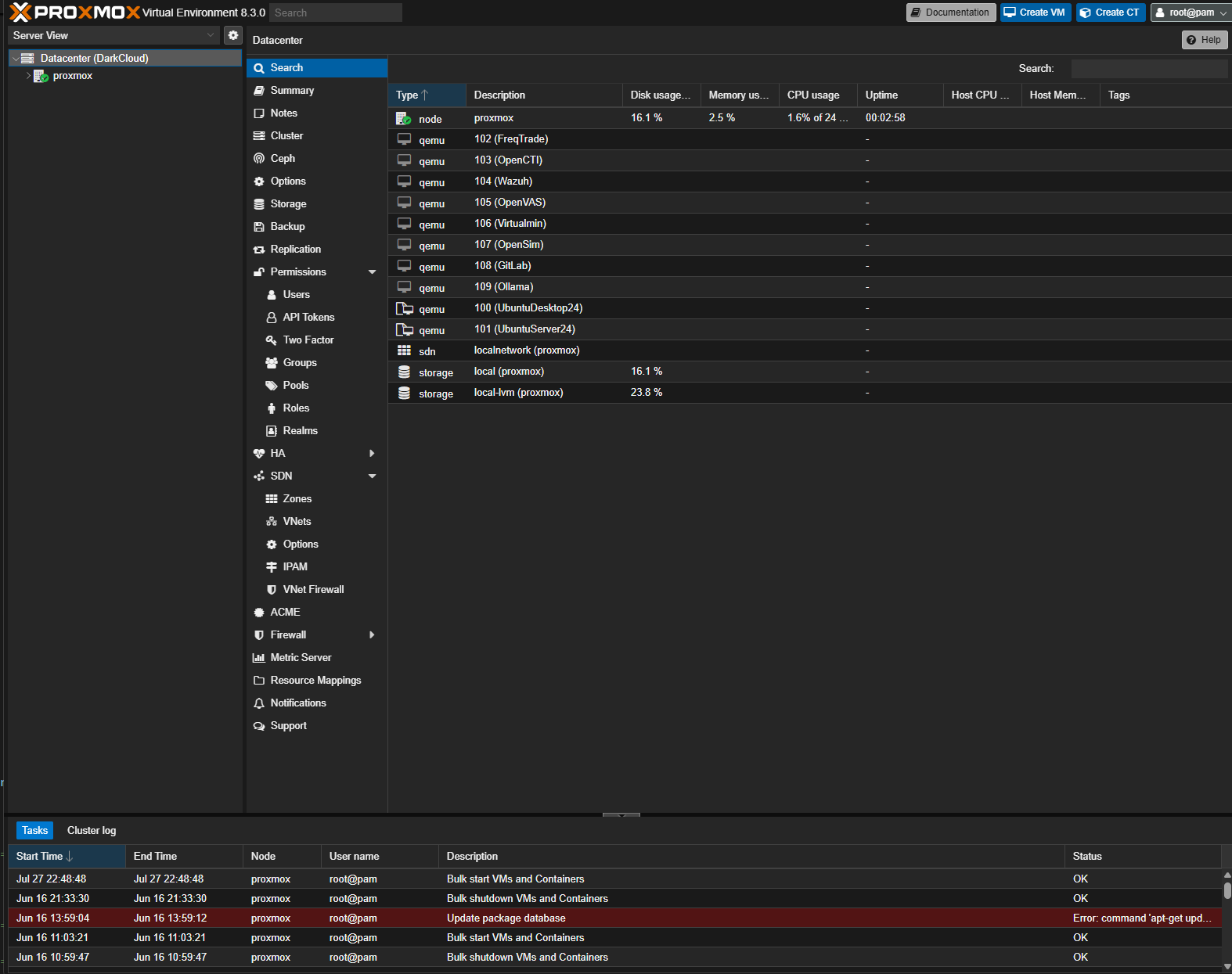Click the Two Factor key icon
This screenshot has width=1232, height=974.
(272, 340)
